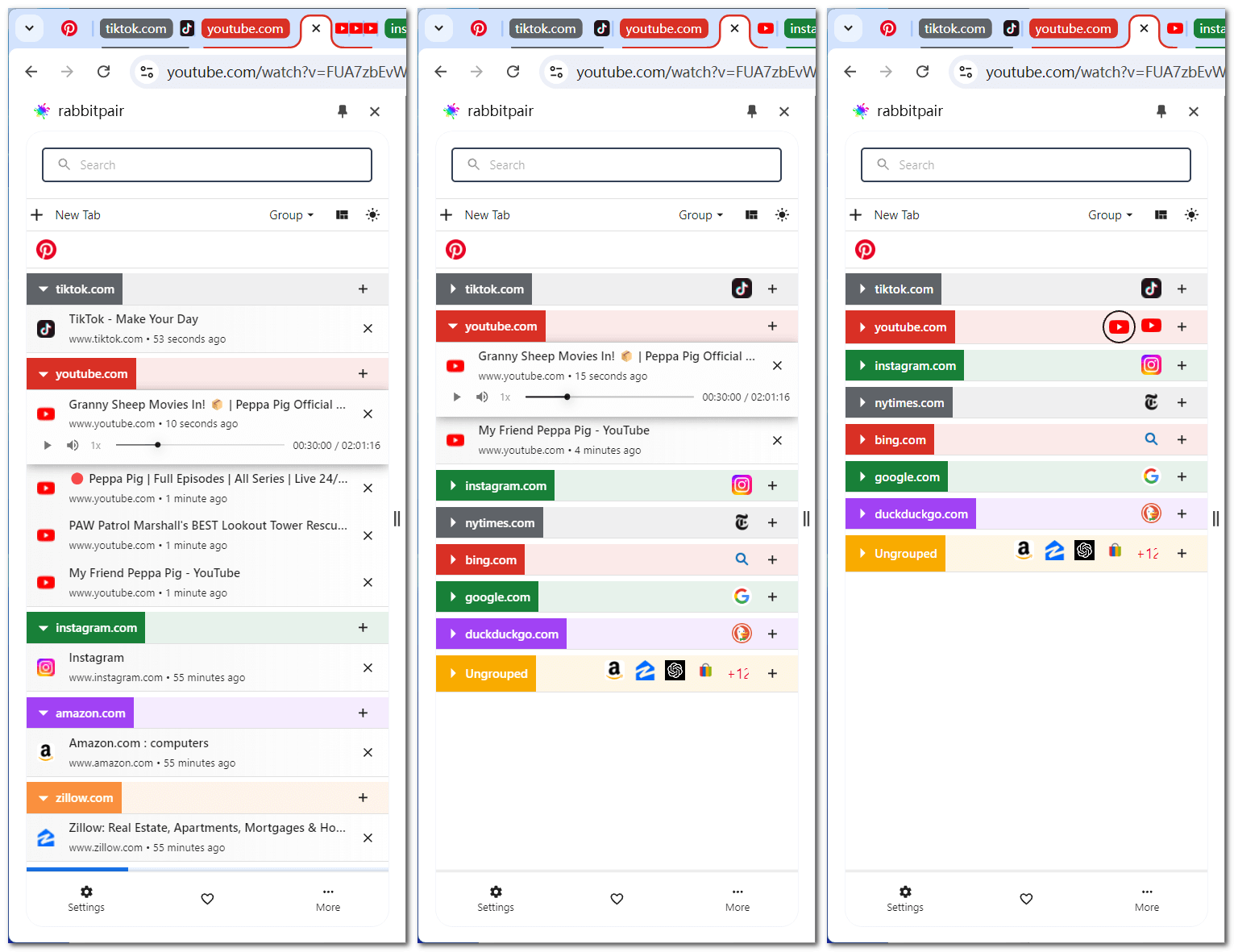Play the Granny Sheep video in the left panel
Viewport: 1234px width, 952px height.
click(x=48, y=445)
